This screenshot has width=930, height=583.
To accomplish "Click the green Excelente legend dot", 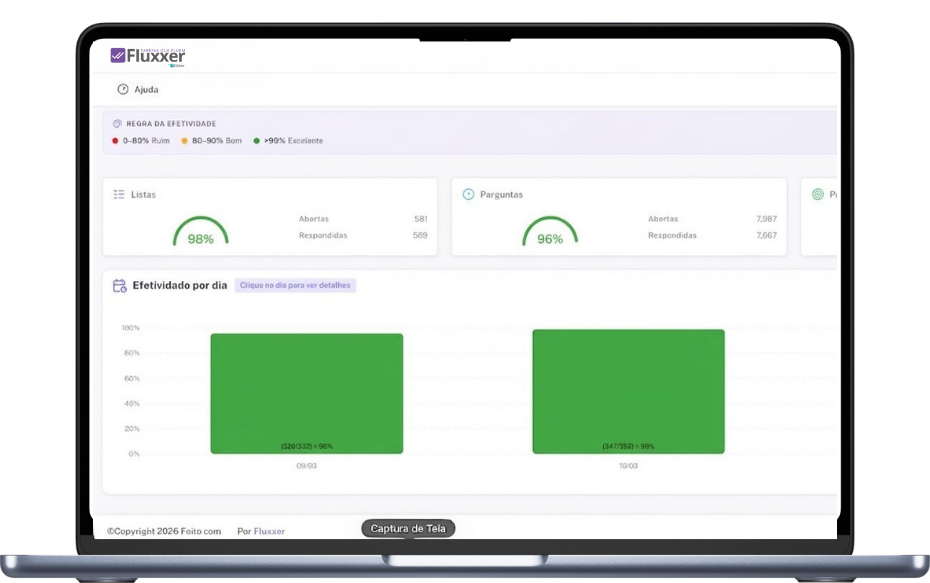I will coord(256,141).
